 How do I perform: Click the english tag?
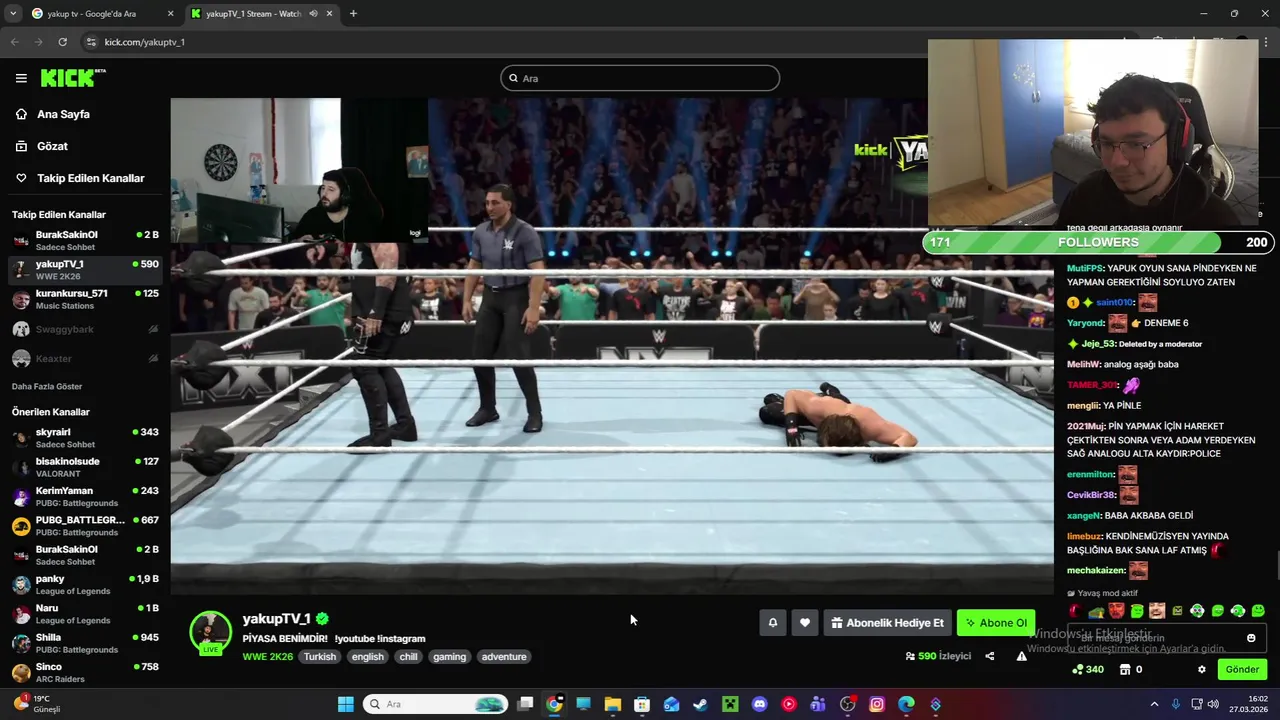point(367,657)
